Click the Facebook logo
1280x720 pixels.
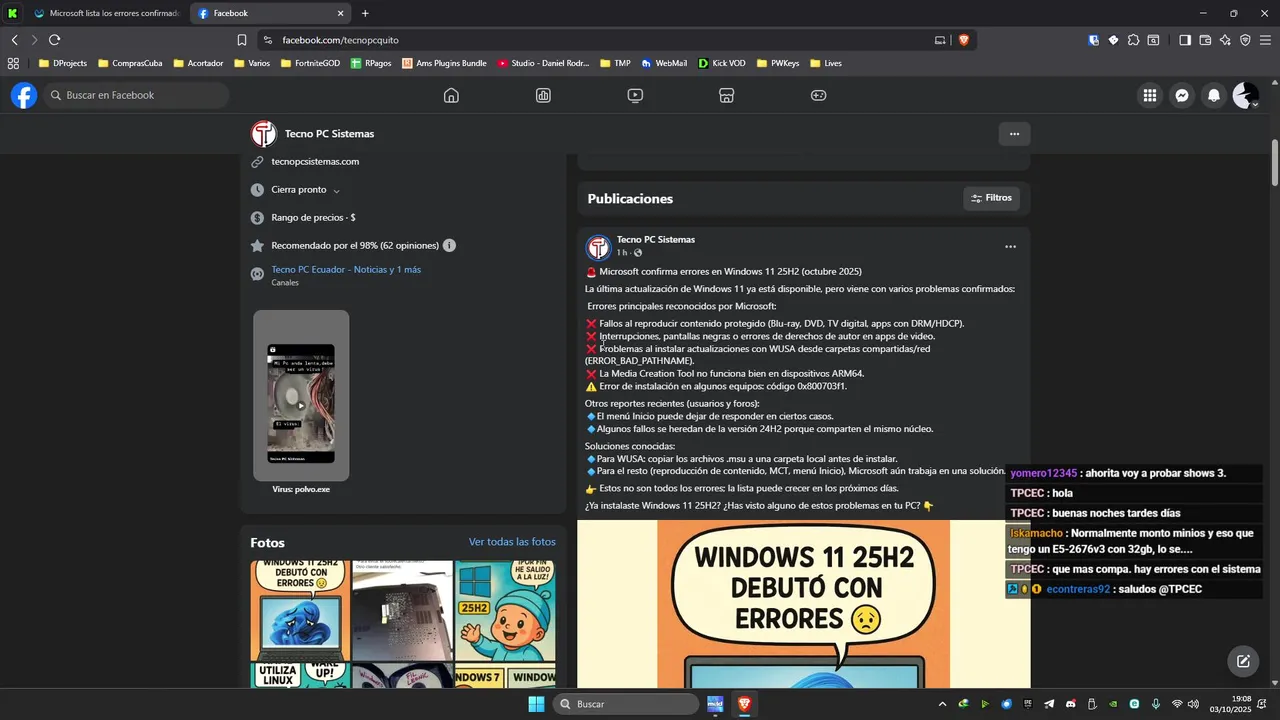click(24, 95)
